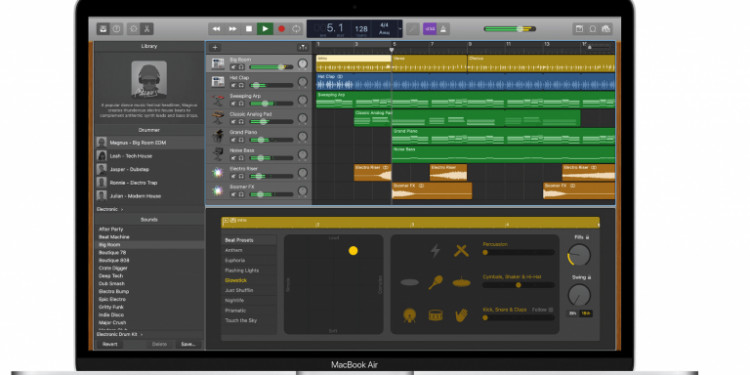Select the Electro Riser track icon
The width and height of the screenshot is (750, 375).
(x=218, y=173)
